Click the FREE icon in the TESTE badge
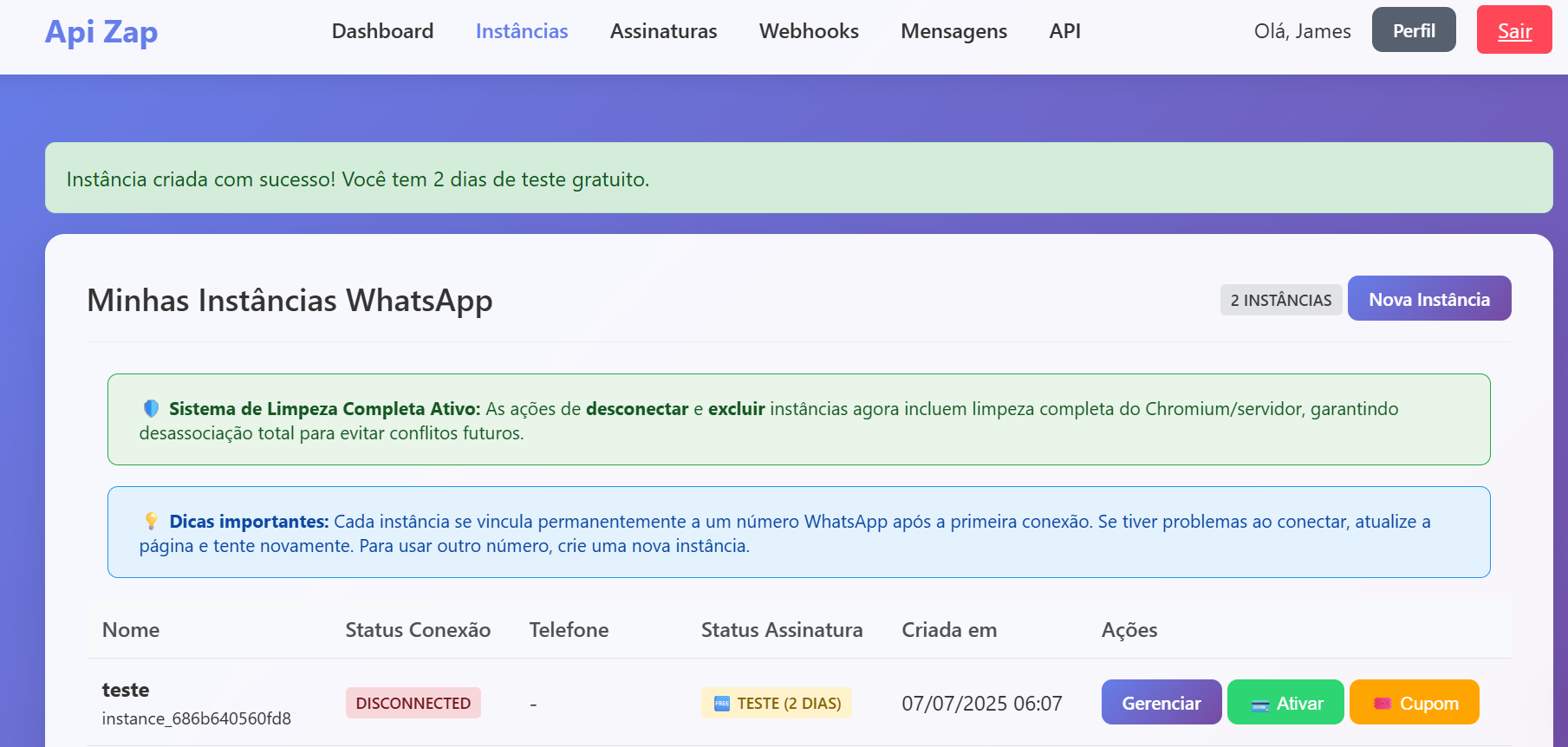 pyautogui.click(x=721, y=704)
